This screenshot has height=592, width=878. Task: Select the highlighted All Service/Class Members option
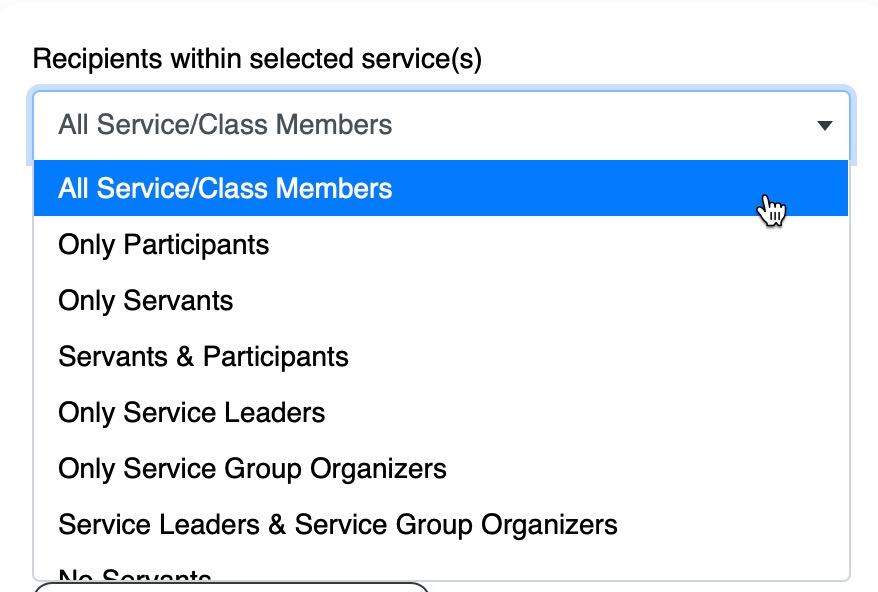tap(225, 189)
